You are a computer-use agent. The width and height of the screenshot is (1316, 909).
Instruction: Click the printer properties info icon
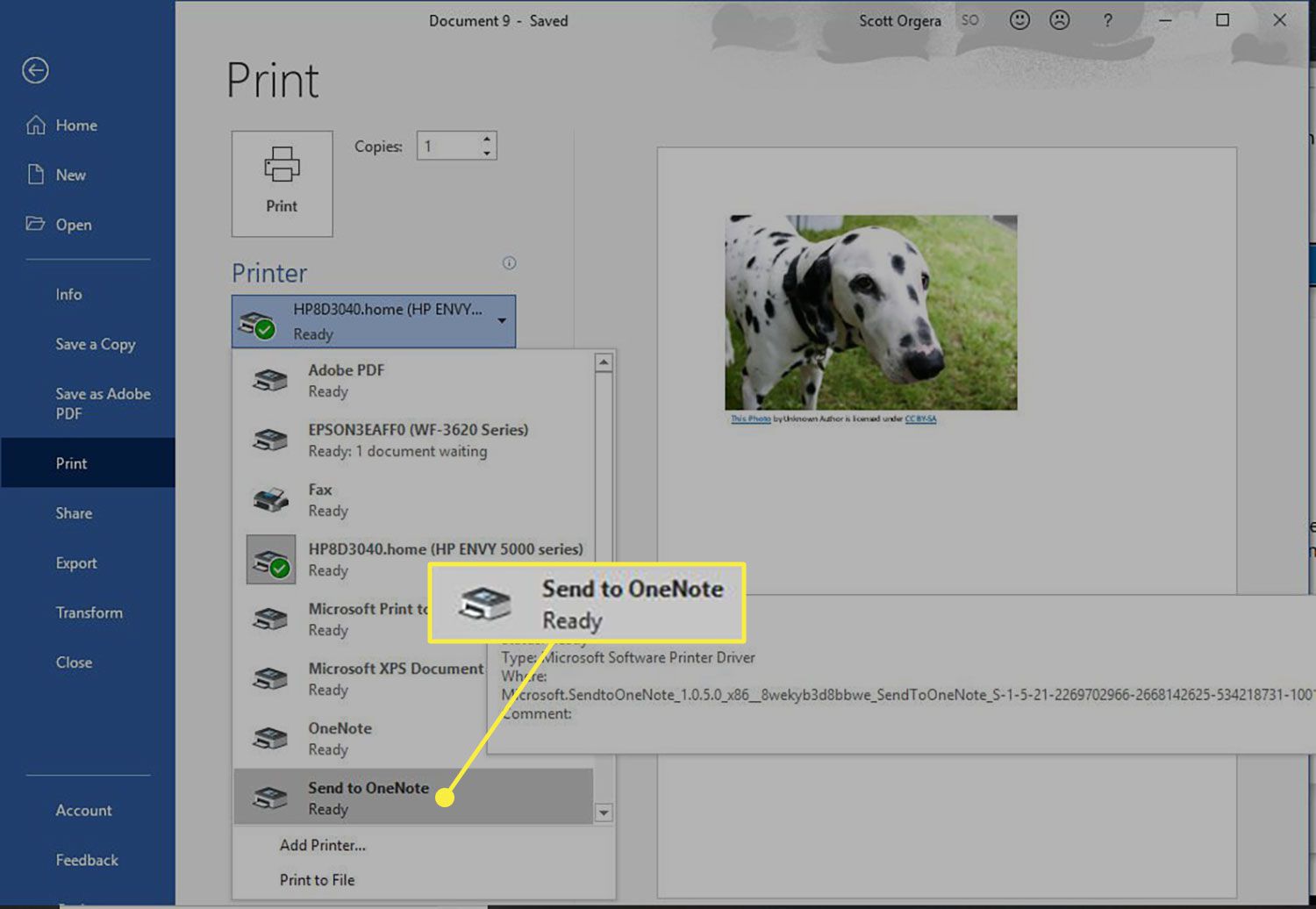coord(509,263)
